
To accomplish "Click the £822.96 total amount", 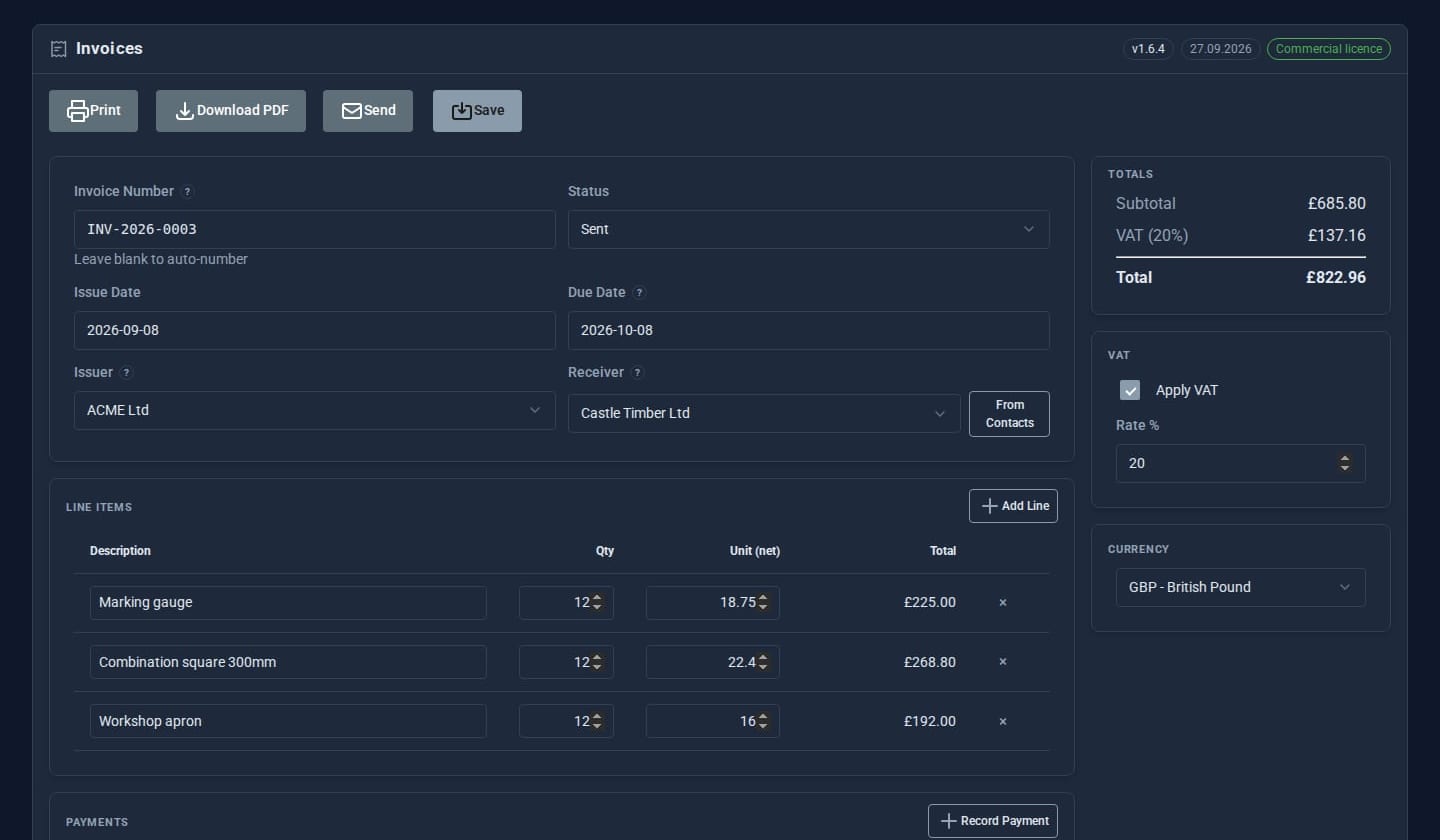I will click(x=1335, y=278).
